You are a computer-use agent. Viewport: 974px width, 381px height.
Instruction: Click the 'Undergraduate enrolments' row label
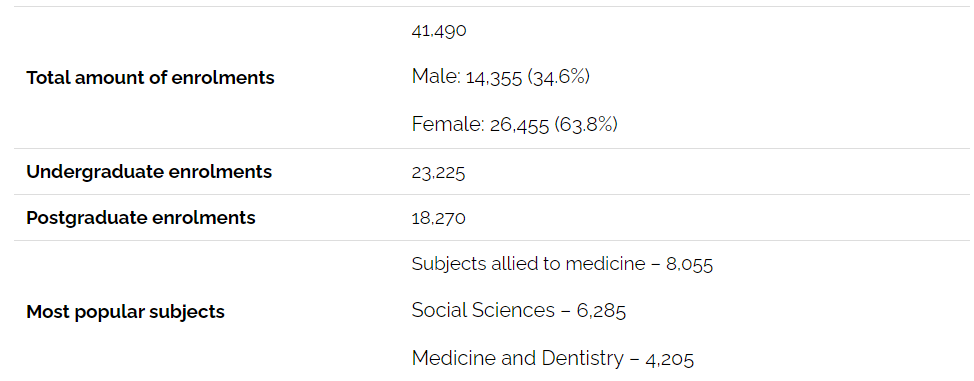(149, 172)
